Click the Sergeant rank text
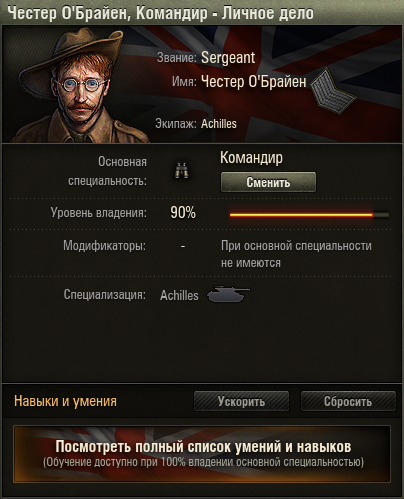This screenshot has height=499, width=404. tap(228, 58)
